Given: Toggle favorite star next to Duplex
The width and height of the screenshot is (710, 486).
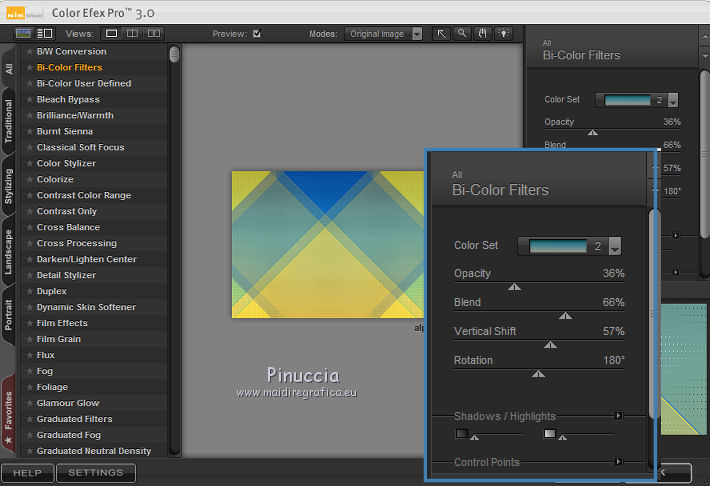Looking at the screenshot, I should coord(29,291).
